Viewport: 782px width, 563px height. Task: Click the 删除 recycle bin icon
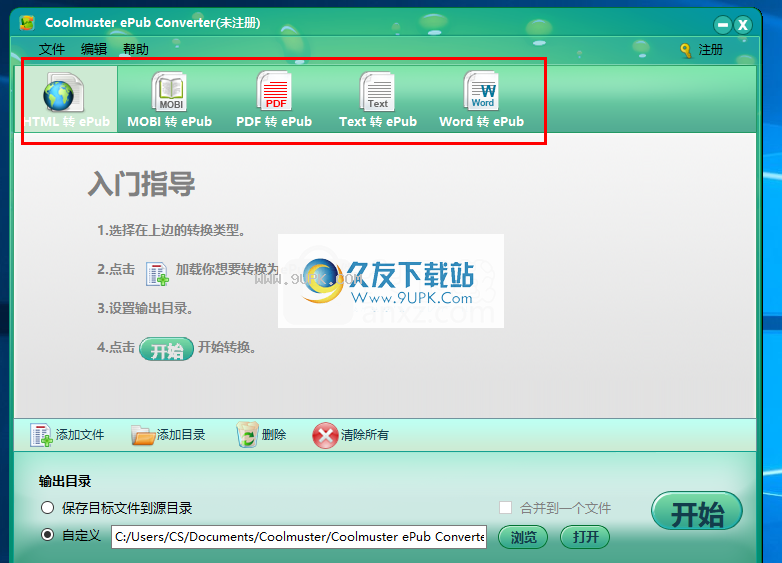[247, 435]
